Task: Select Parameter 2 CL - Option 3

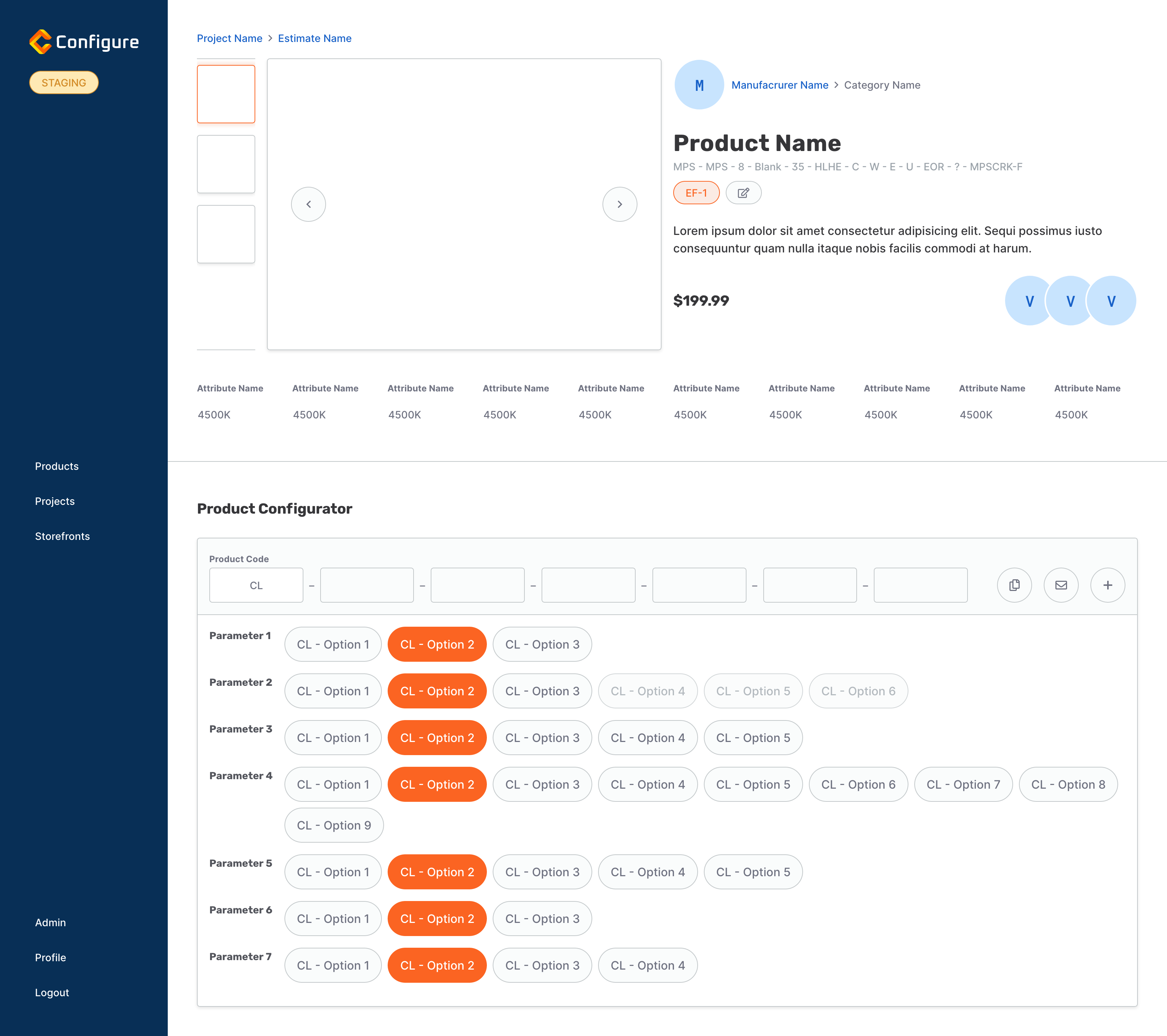Action: tap(542, 691)
